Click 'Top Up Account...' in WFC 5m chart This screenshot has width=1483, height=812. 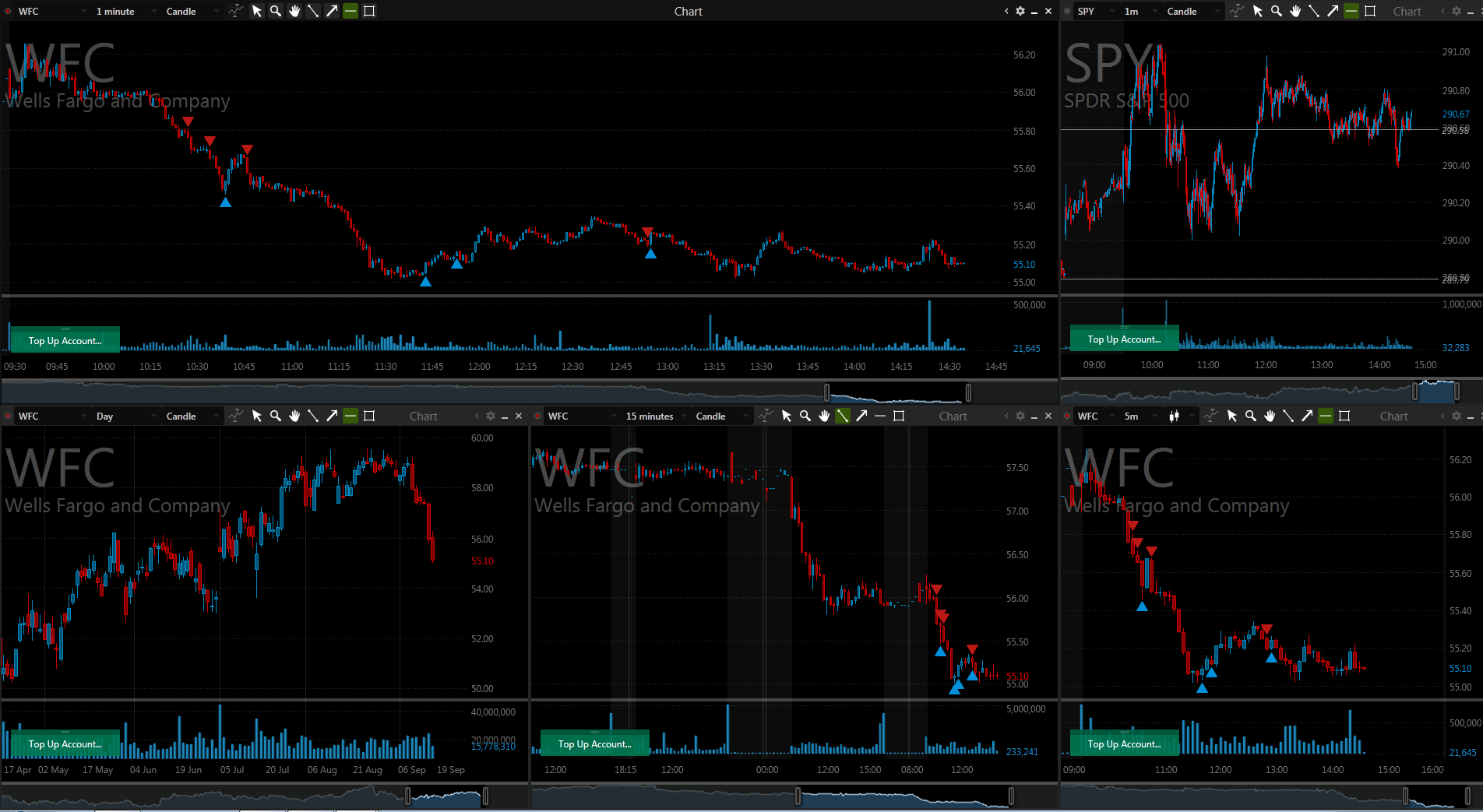pyautogui.click(x=1124, y=743)
